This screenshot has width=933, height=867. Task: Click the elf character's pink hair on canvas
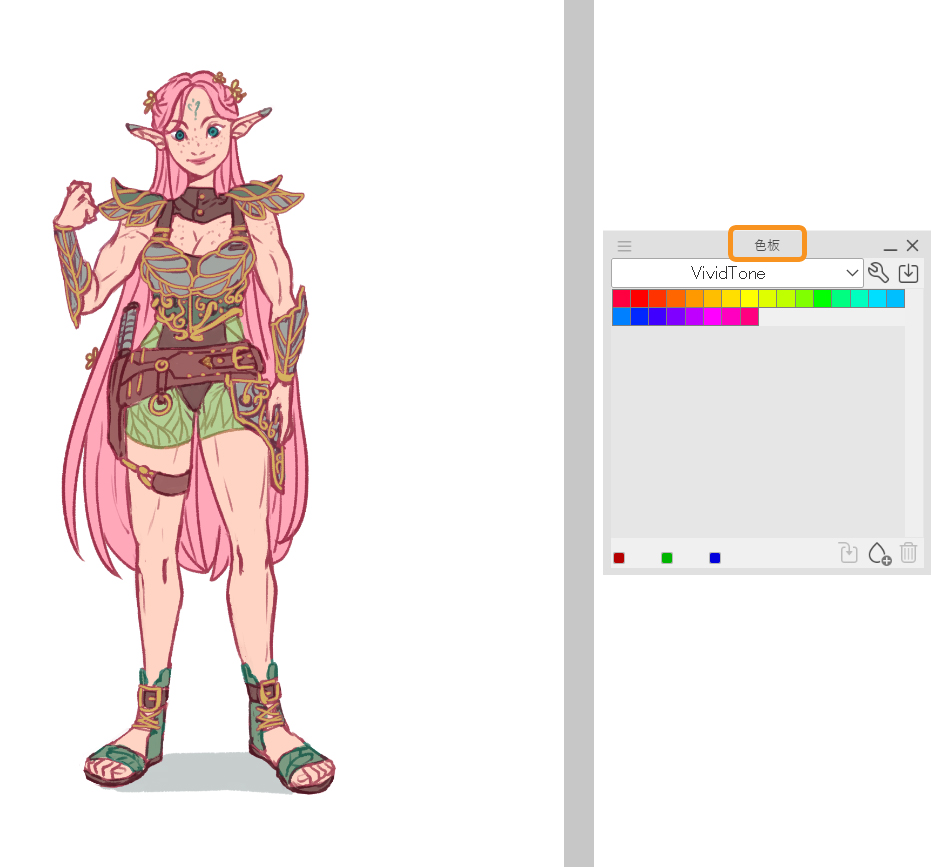[x=95, y=480]
